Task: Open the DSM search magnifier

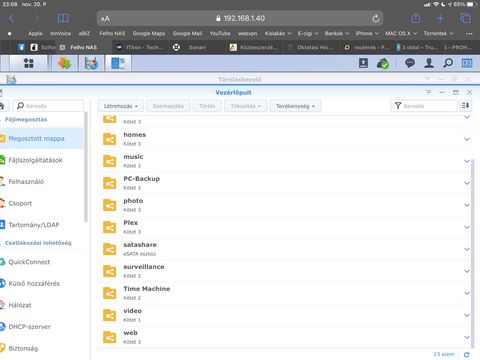Action: click(x=448, y=63)
